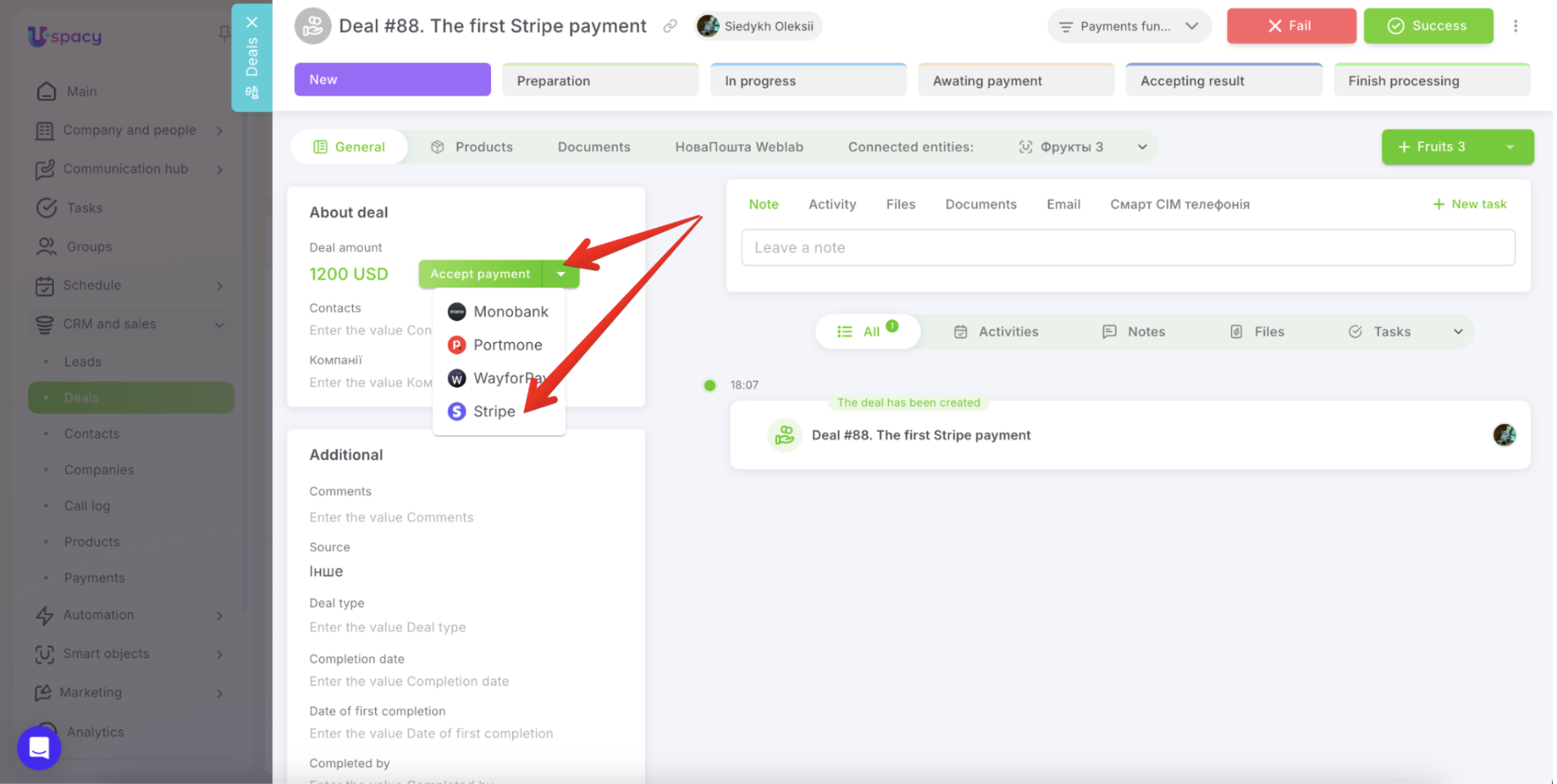Open the Email tab
Viewport: 1557px width, 784px height.
pos(1063,204)
